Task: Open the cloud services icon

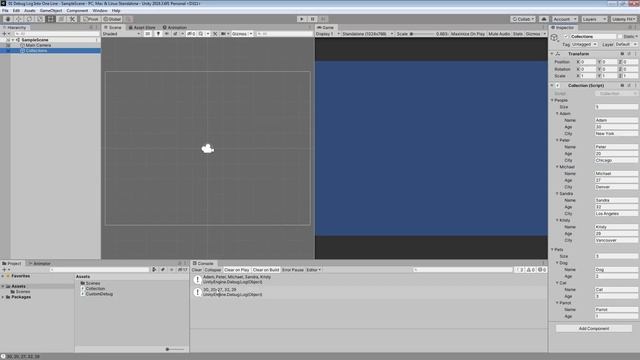Action: pos(544,19)
